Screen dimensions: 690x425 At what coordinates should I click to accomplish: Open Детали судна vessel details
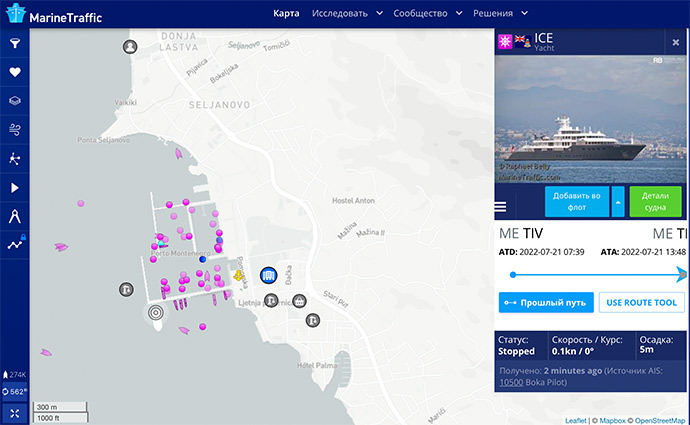pos(655,202)
